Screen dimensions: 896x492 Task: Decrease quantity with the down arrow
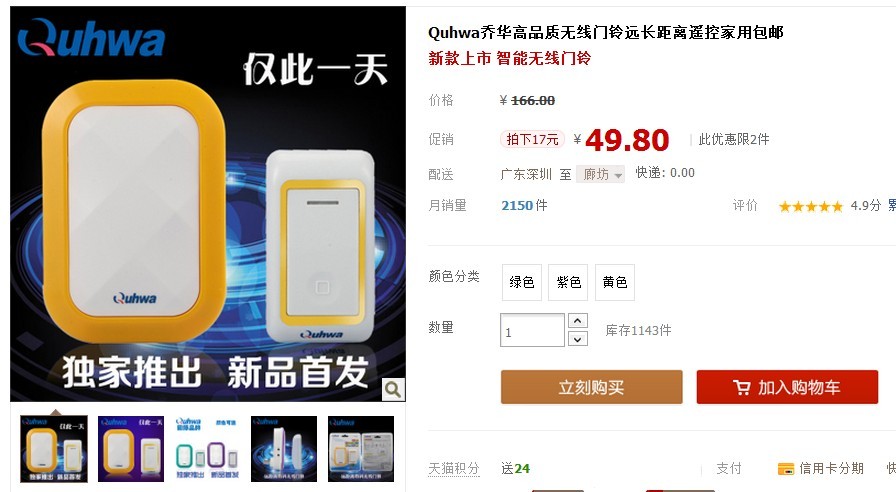pyautogui.click(x=578, y=339)
